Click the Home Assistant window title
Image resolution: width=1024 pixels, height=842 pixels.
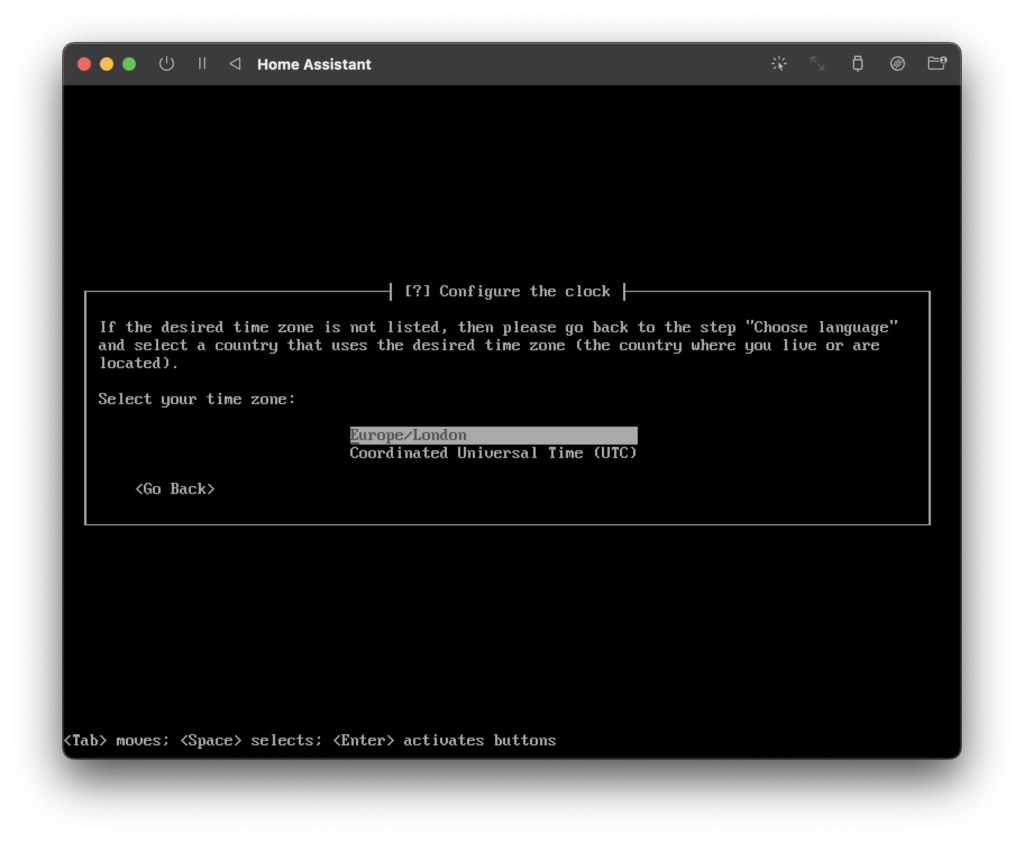tap(314, 64)
